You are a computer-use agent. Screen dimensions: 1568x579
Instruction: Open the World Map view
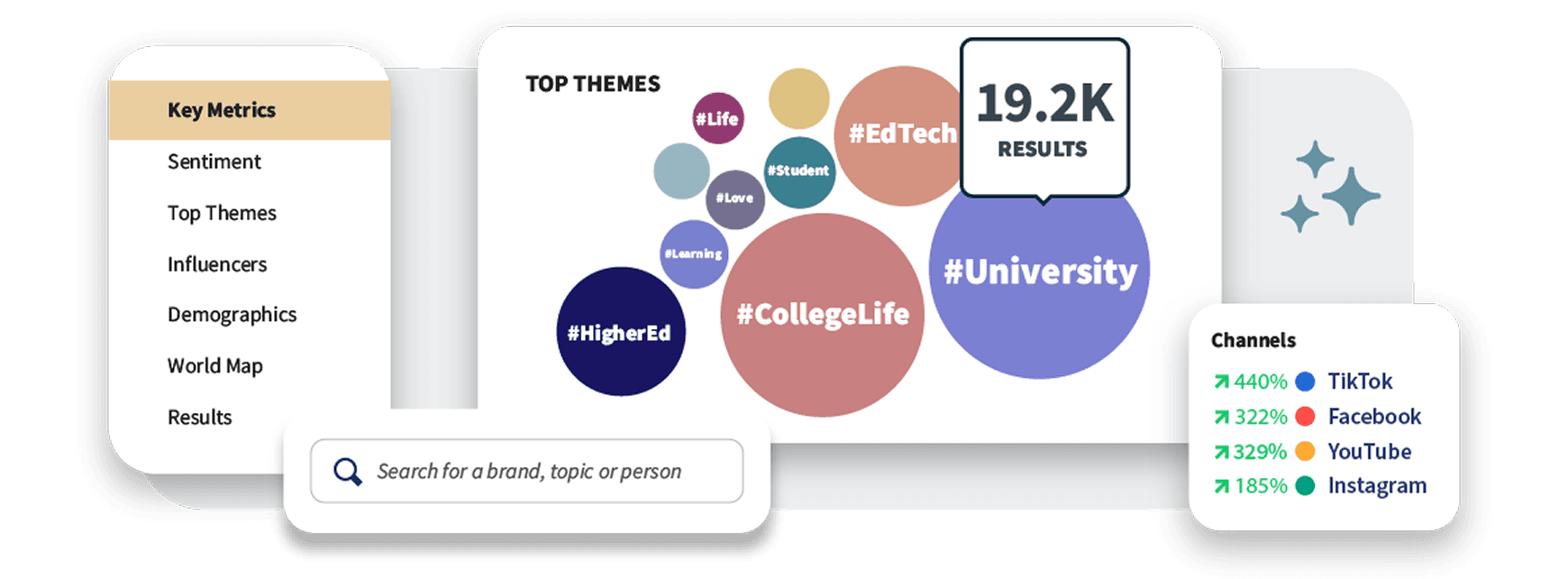214,365
